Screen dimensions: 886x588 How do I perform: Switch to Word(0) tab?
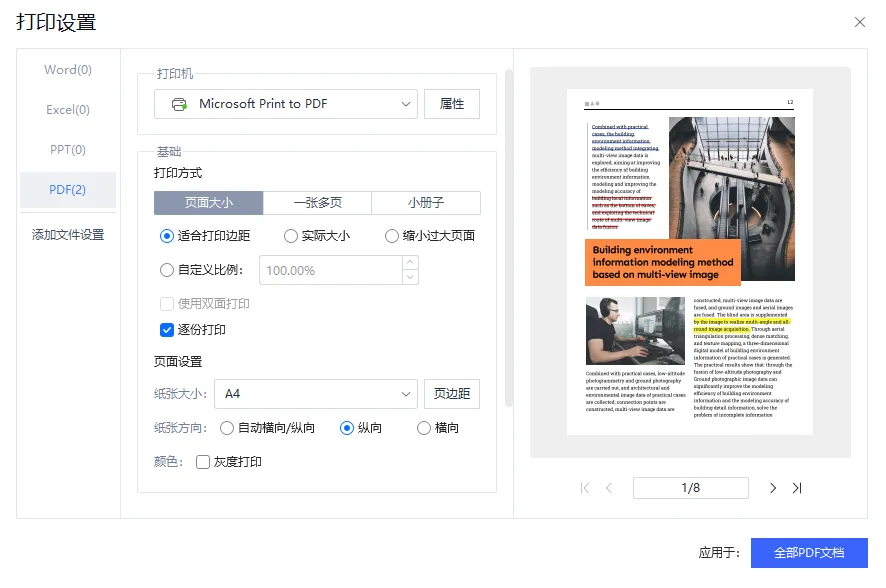pyautogui.click(x=68, y=70)
